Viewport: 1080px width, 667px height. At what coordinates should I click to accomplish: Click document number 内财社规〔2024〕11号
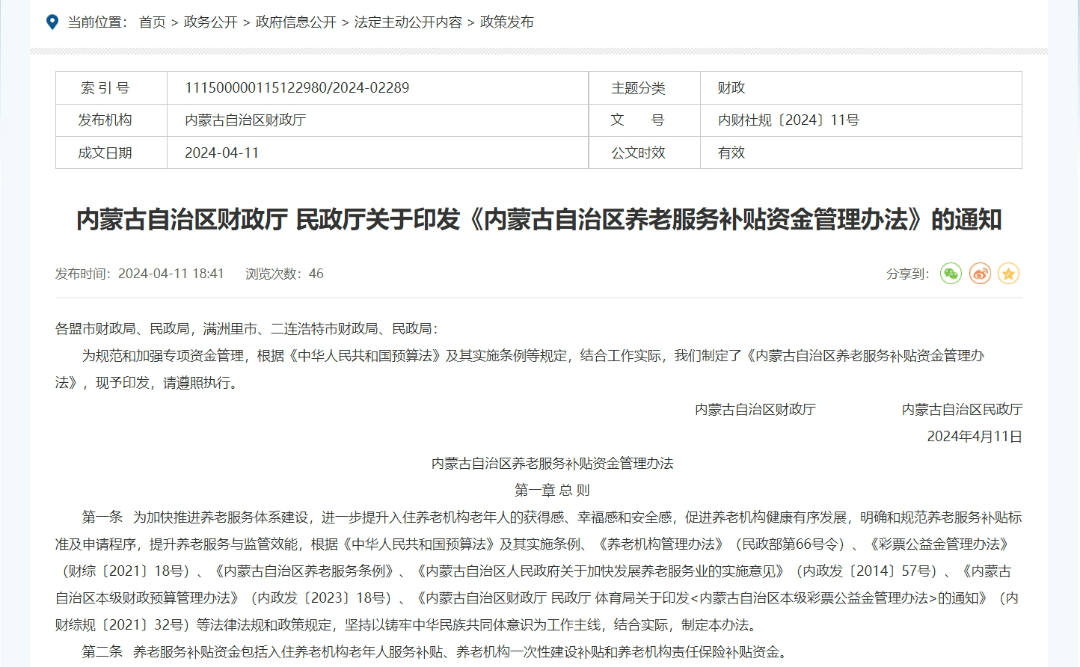click(x=789, y=120)
